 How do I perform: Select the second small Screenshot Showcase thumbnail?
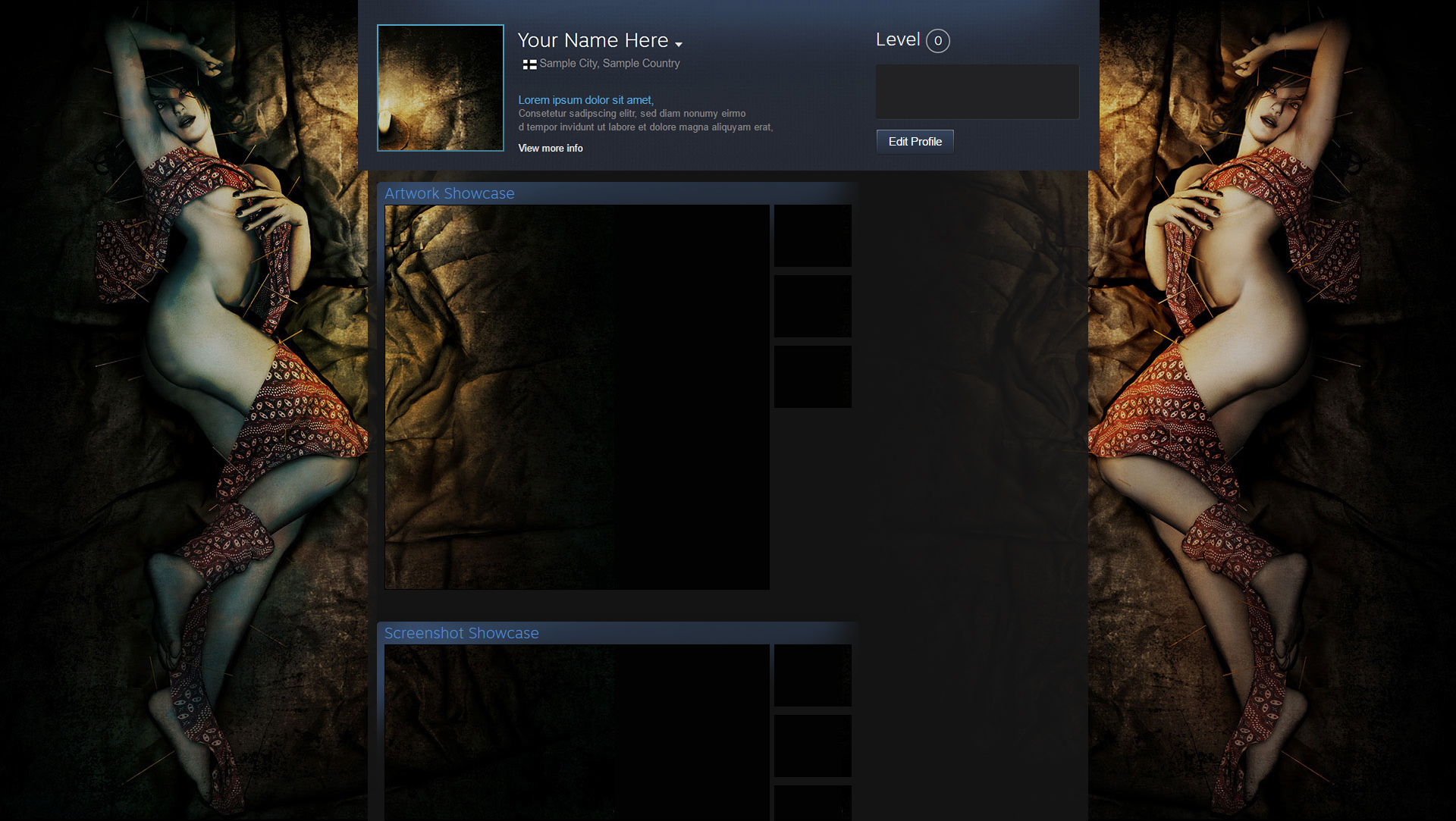(812, 746)
